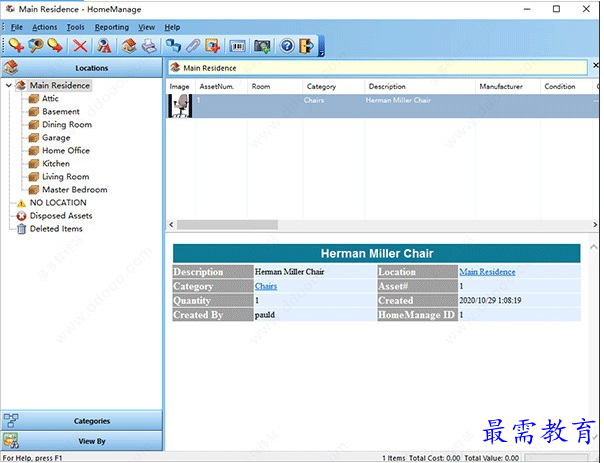Viewport: 604px width, 463px height.
Task: Open the Tools menu
Action: click(75, 27)
